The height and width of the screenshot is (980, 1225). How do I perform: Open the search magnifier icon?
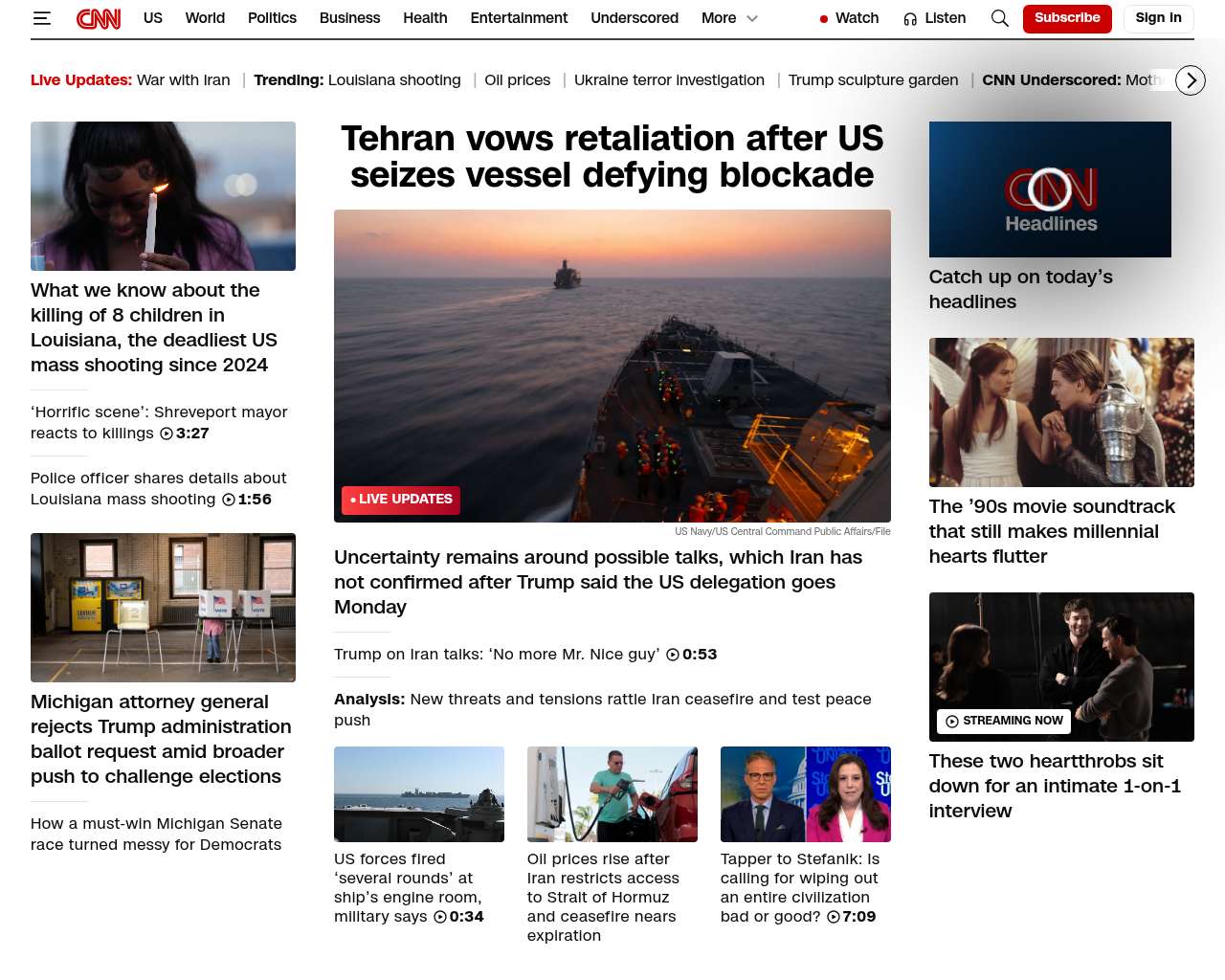click(x=999, y=18)
